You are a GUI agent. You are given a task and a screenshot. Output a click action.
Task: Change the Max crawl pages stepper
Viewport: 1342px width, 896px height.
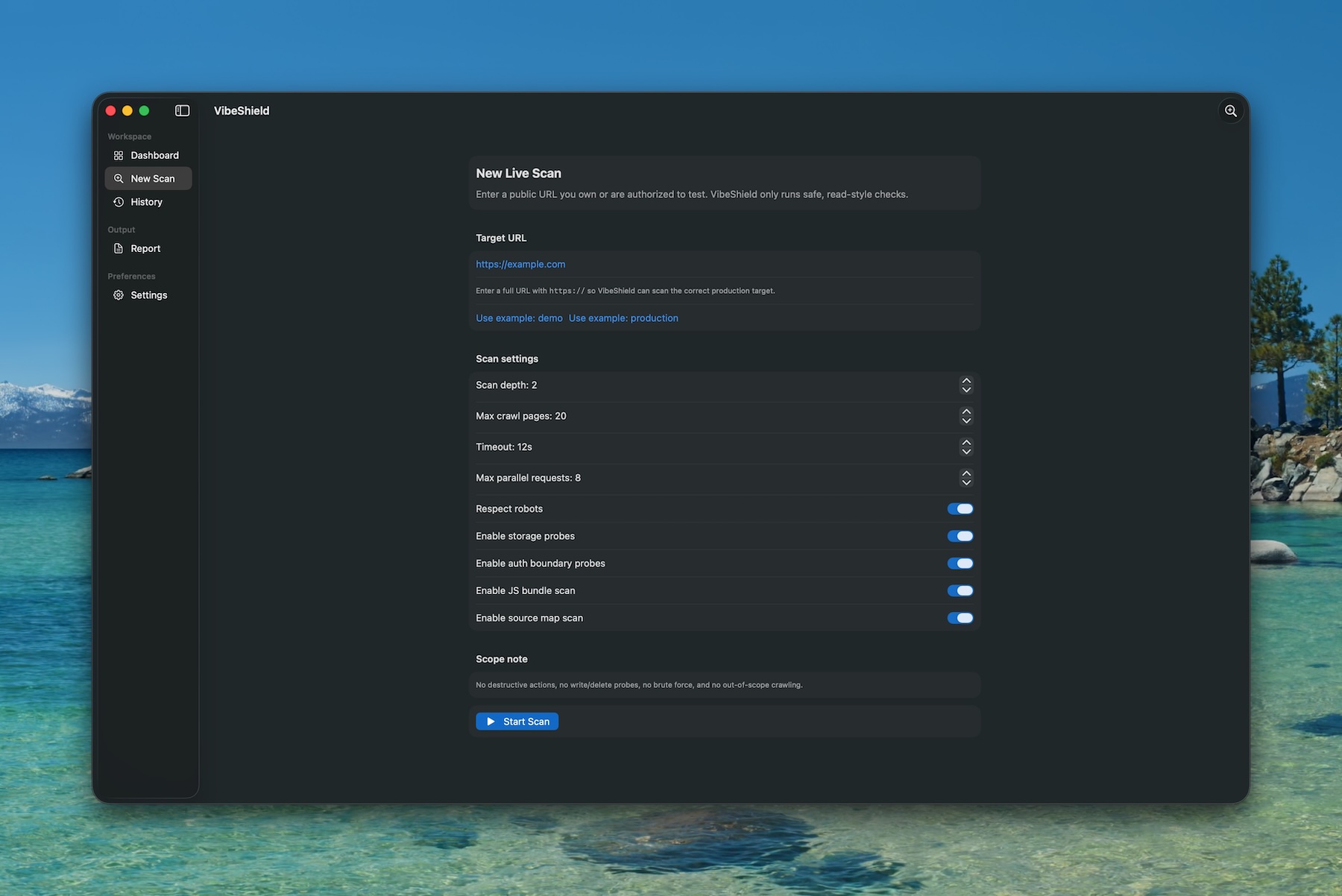(x=966, y=416)
